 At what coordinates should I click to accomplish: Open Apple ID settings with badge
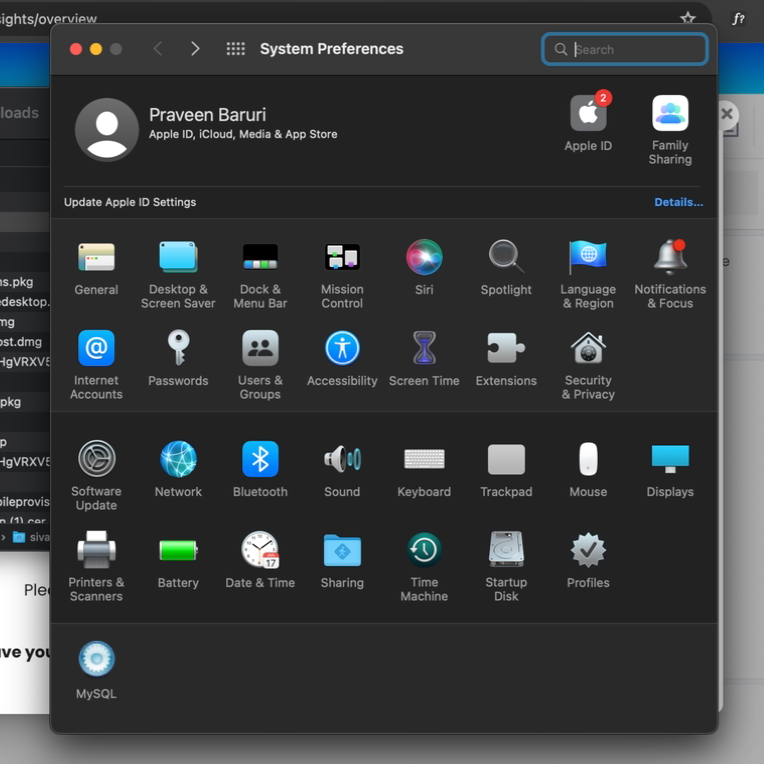[588, 123]
